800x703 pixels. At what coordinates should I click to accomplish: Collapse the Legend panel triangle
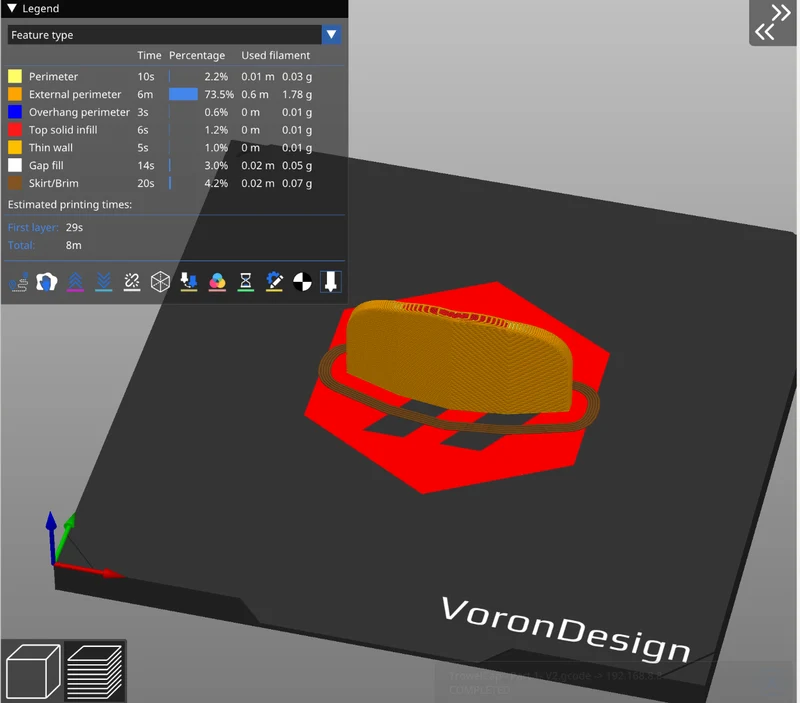[x=12, y=8]
